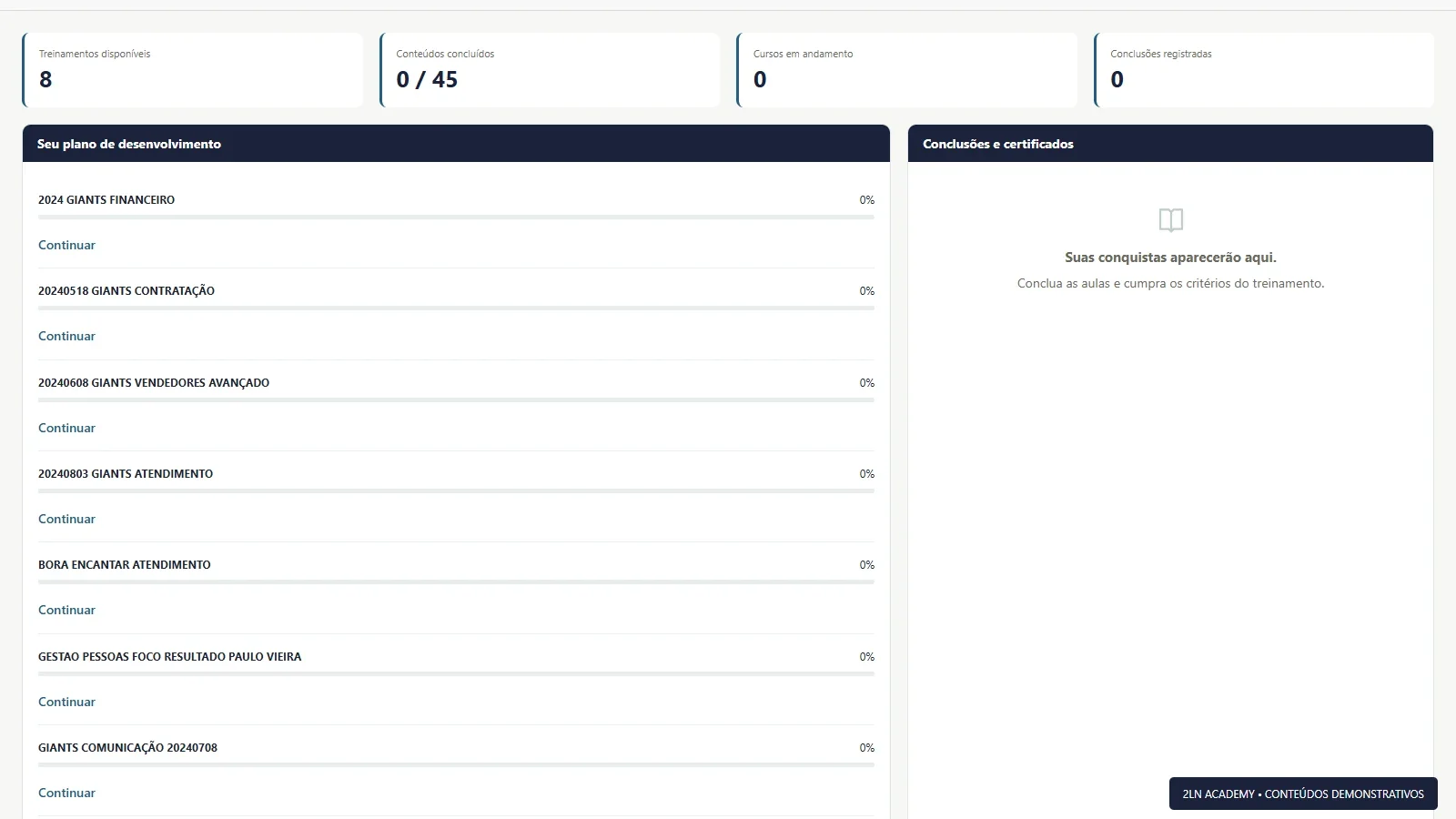Click the BORA ENCANTAR ATENDIMENTO progress bar
1456x819 pixels.
456,582
